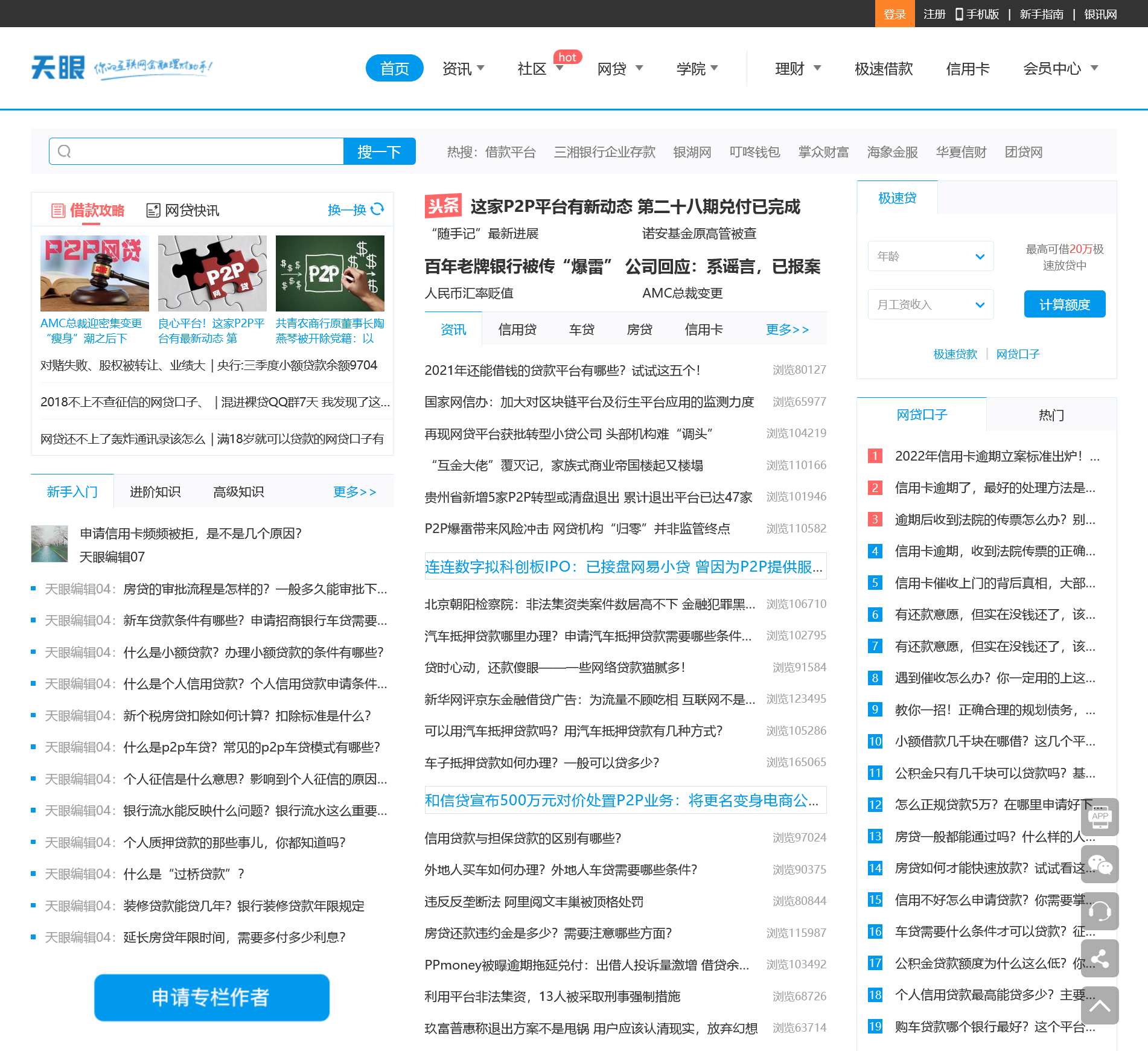Click the red 头条 badge
This screenshot has height=1051, width=1148.
click(443, 206)
